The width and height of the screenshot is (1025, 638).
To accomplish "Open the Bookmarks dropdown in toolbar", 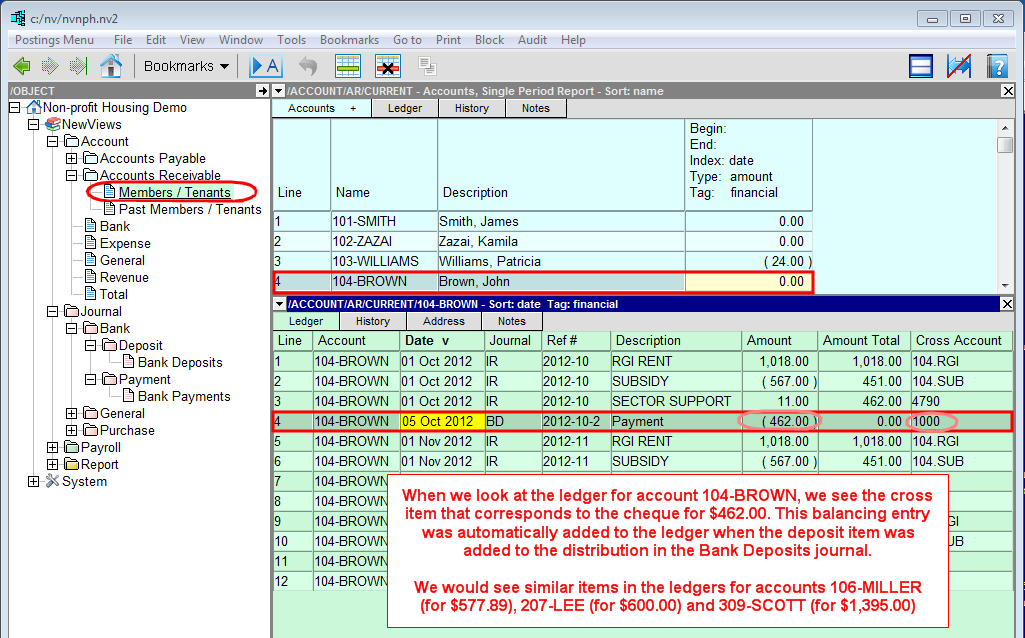I will [186, 66].
